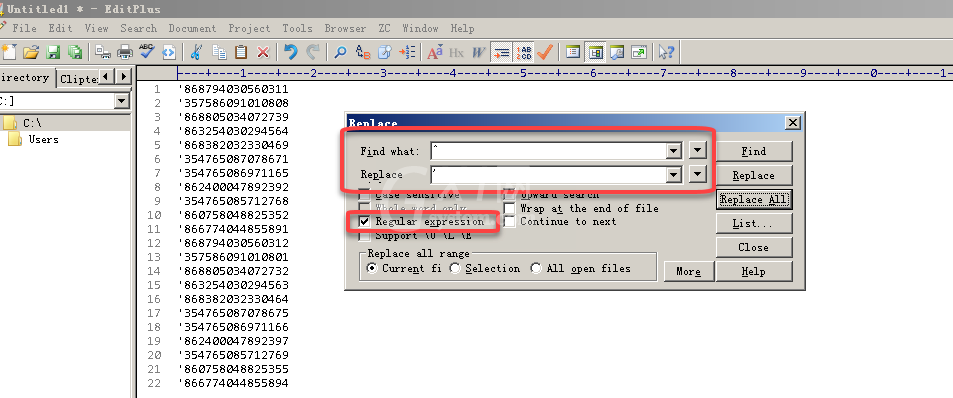Click the Print printer icon

point(125,52)
